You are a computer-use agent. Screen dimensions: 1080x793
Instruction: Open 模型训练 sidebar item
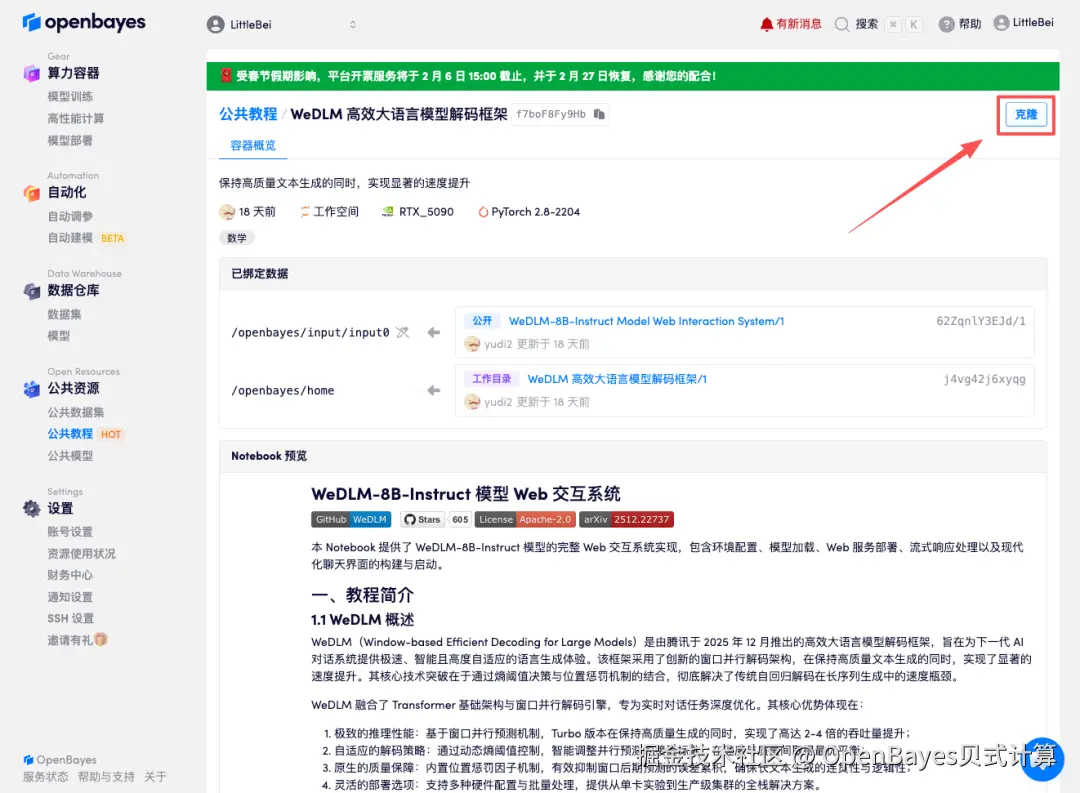pyautogui.click(x=70, y=96)
